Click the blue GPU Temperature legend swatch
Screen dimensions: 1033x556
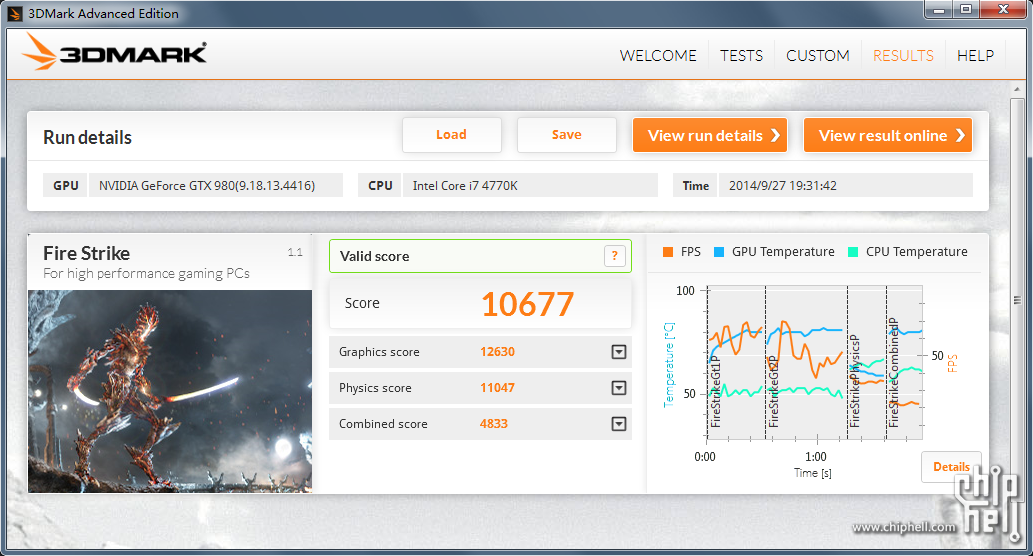coord(719,252)
